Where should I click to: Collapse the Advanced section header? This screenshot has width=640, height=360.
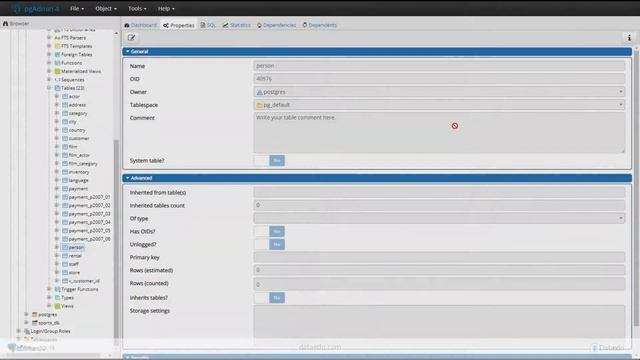click(377, 178)
